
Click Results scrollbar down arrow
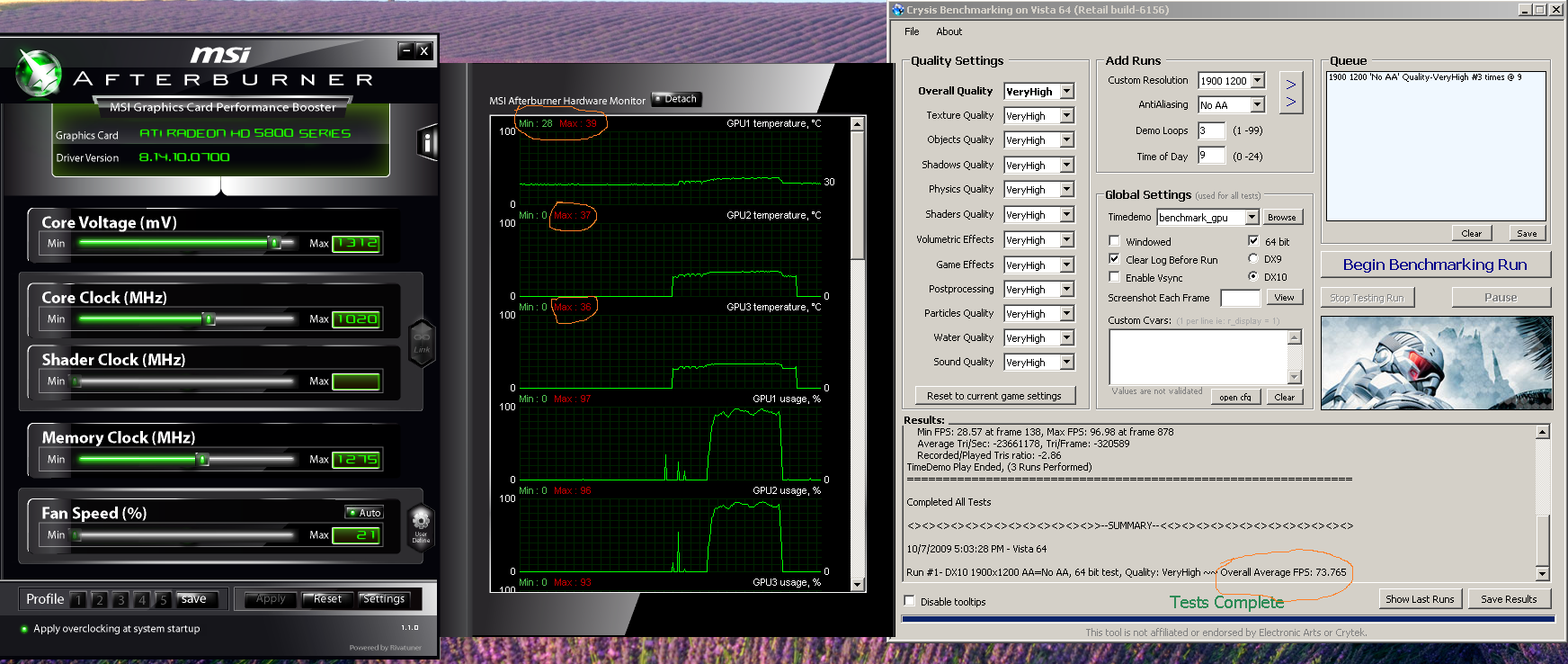pos(1543,573)
